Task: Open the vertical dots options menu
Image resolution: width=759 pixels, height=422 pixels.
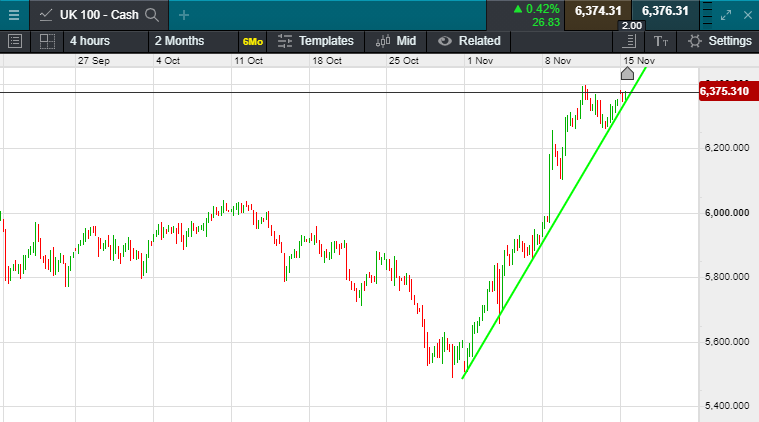Action: click(707, 15)
